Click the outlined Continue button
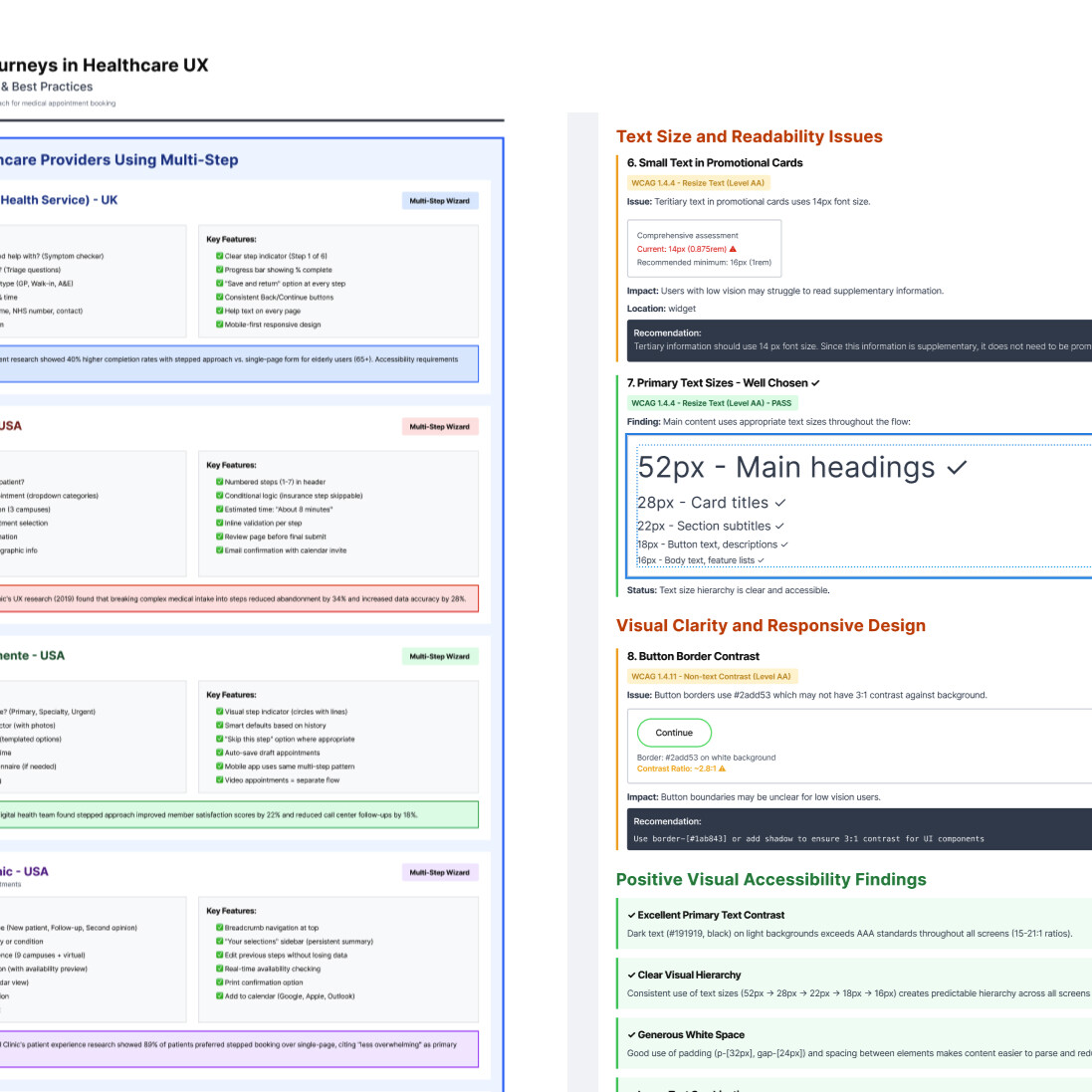 pyautogui.click(x=674, y=733)
